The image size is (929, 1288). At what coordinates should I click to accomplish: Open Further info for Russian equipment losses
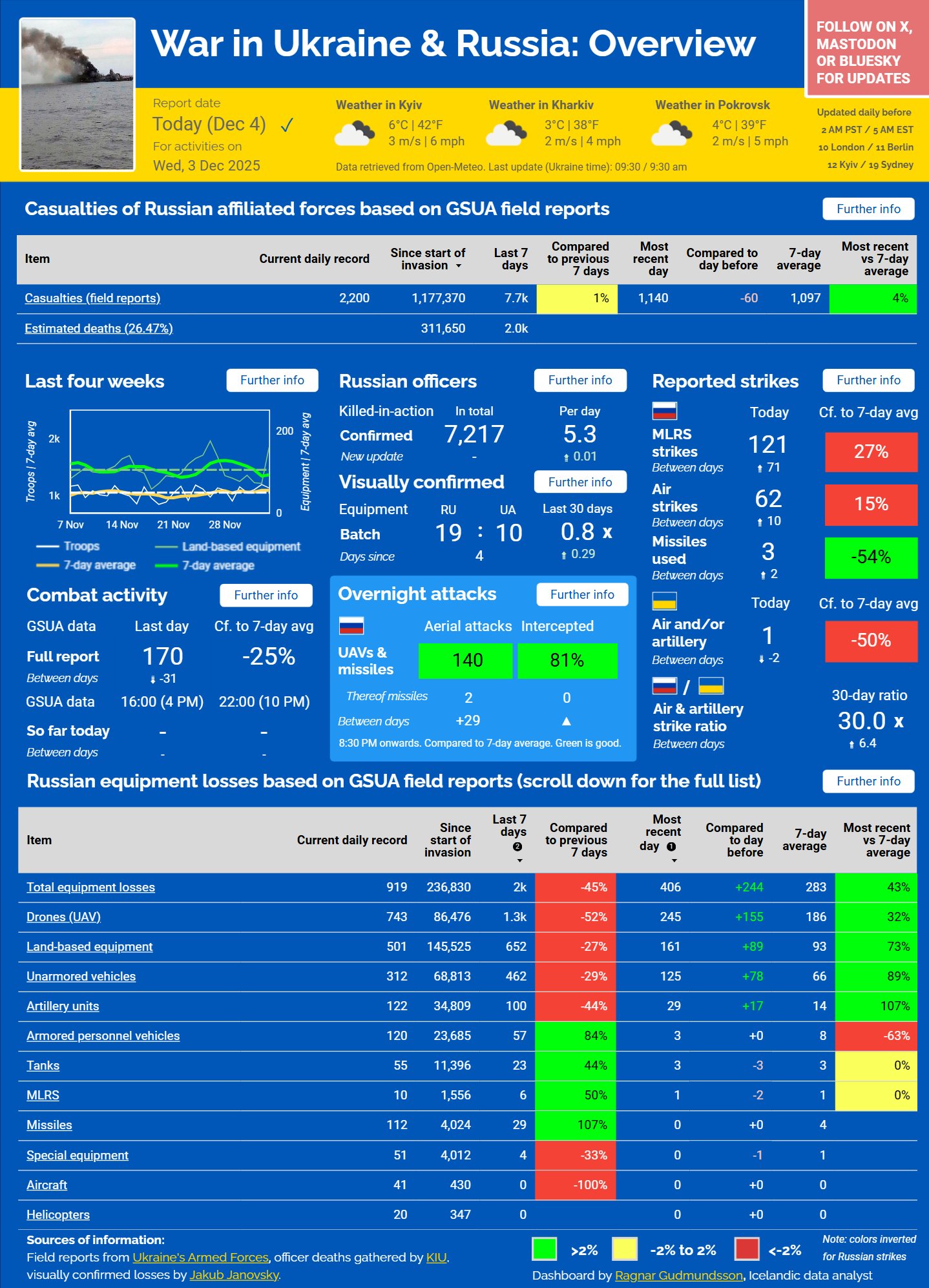click(868, 781)
